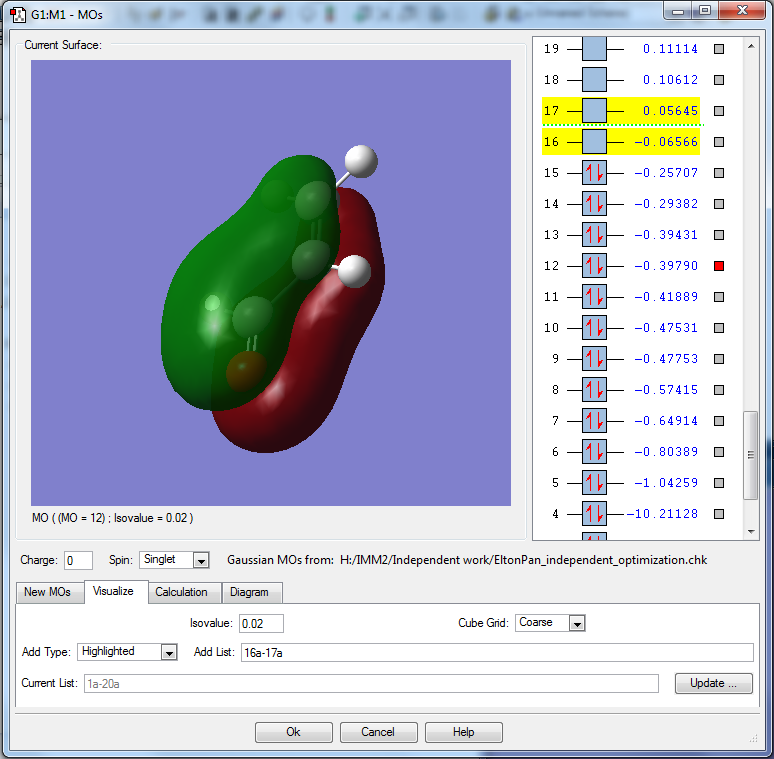Click orbital 11 electron pair box
The width and height of the screenshot is (774, 759).
click(594, 297)
